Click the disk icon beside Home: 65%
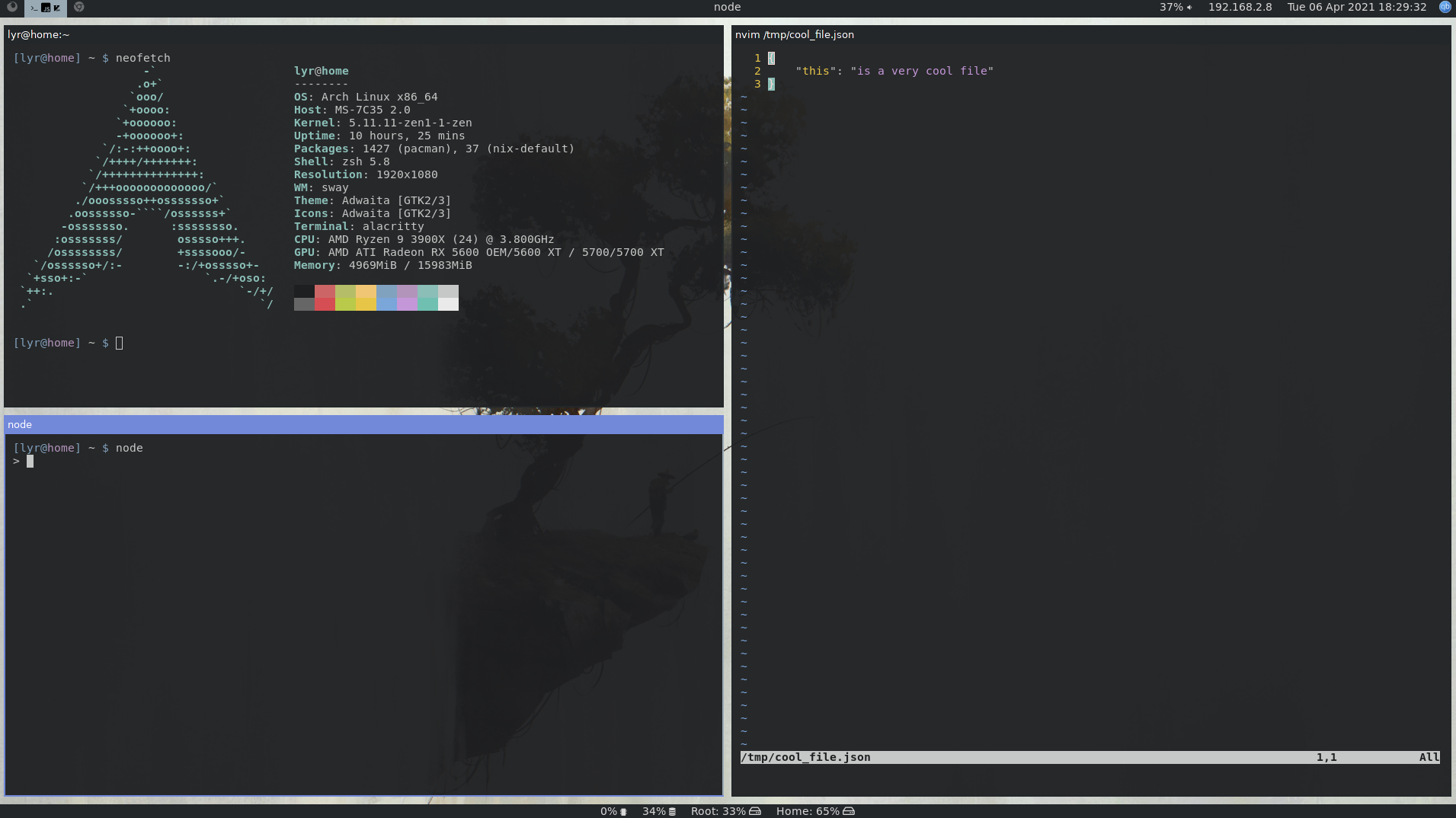 click(x=849, y=811)
